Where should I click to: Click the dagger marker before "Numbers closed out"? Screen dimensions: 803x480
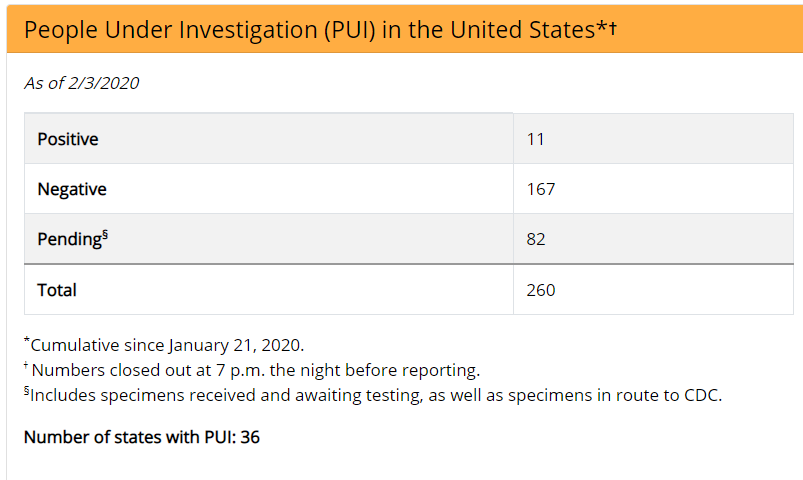pyautogui.click(x=27, y=368)
